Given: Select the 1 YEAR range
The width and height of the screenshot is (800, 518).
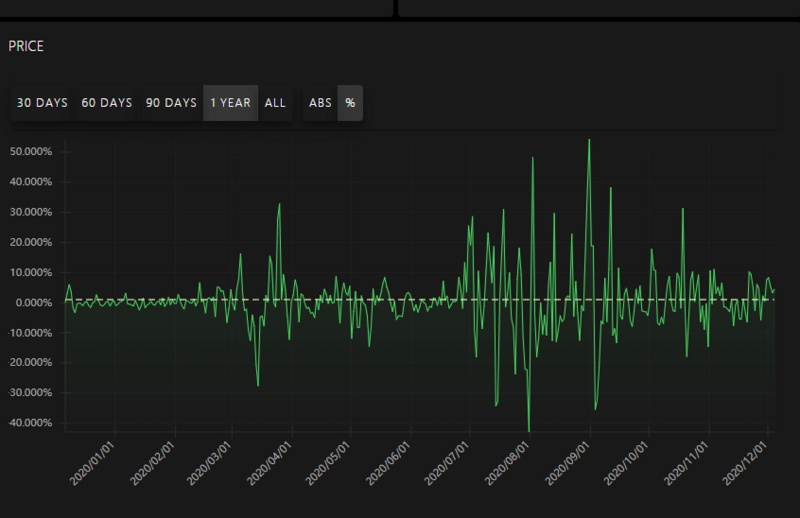Looking at the screenshot, I should [x=230, y=103].
